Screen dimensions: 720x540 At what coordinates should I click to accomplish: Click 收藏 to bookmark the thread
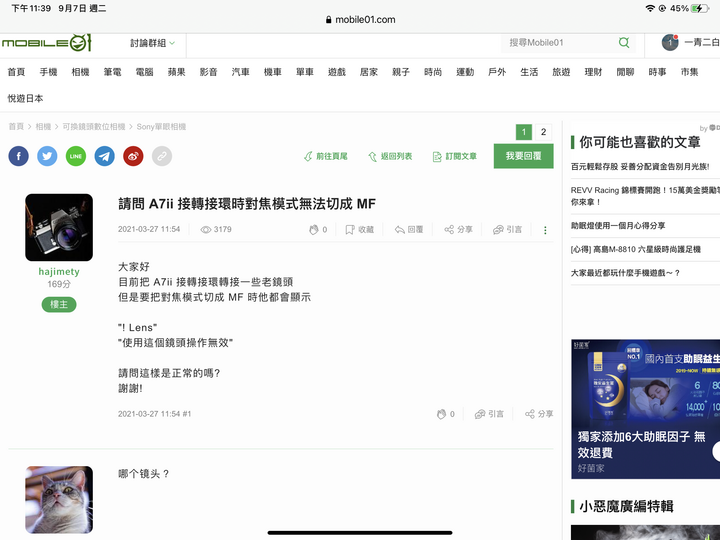tap(360, 230)
